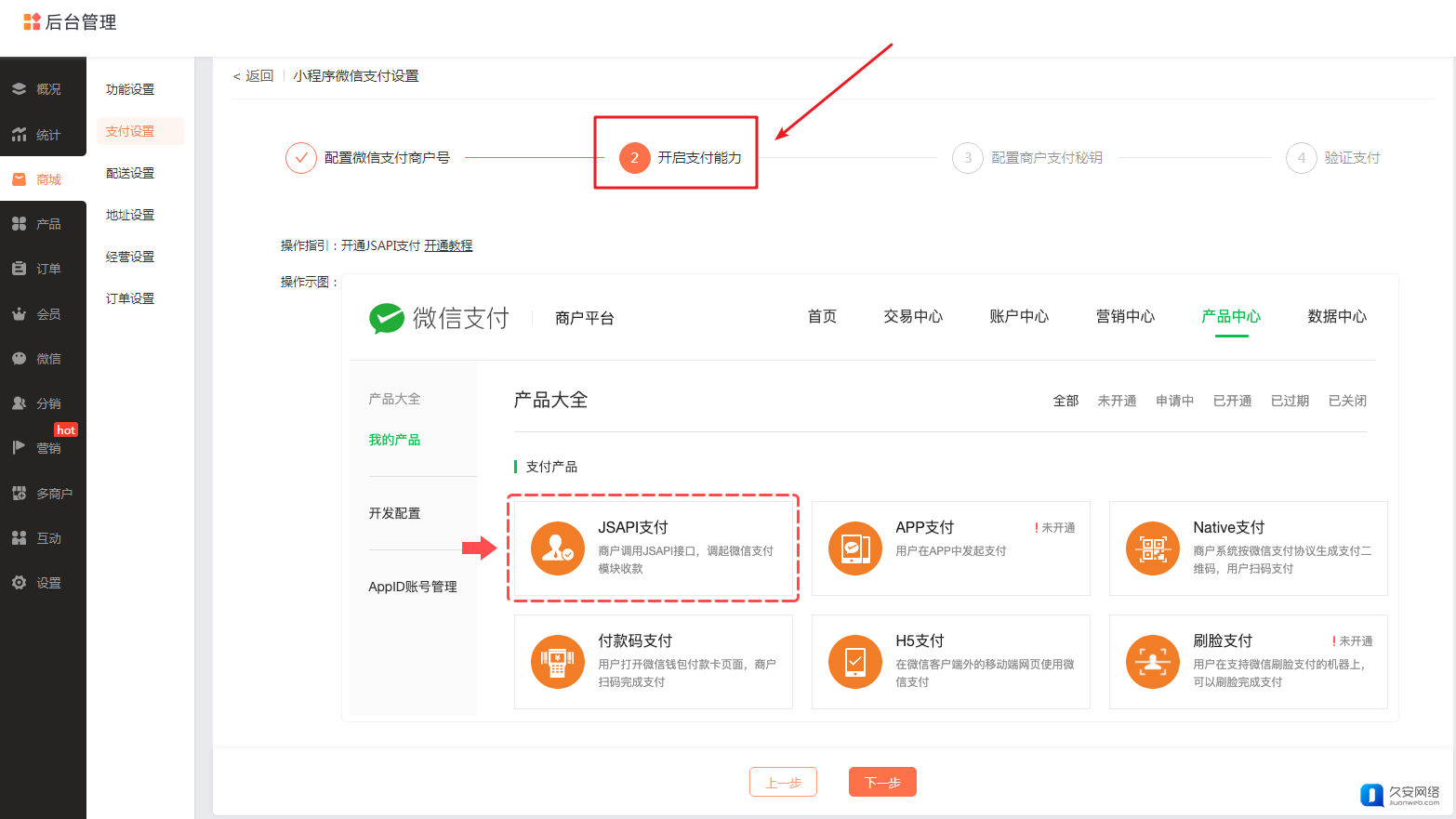Click the APP支付 orange product icon

pyautogui.click(x=855, y=548)
